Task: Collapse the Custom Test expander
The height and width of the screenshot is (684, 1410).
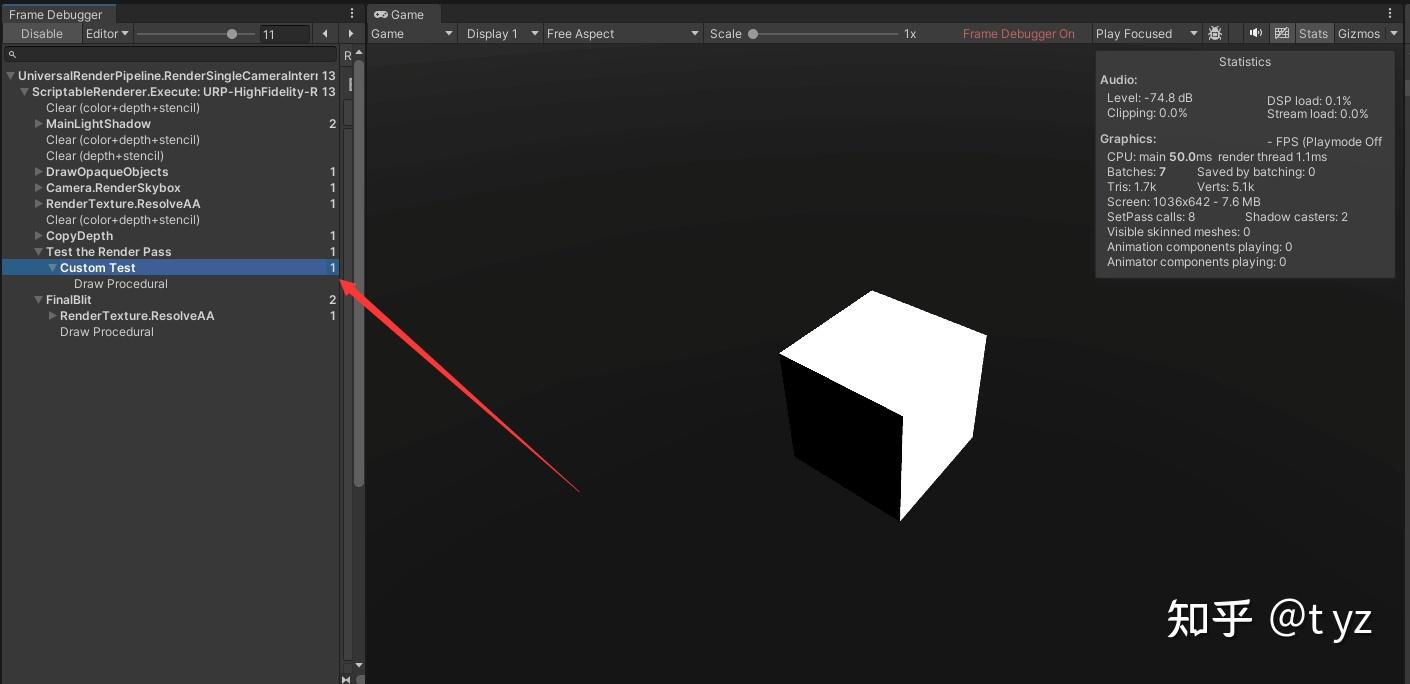Action: tap(52, 267)
